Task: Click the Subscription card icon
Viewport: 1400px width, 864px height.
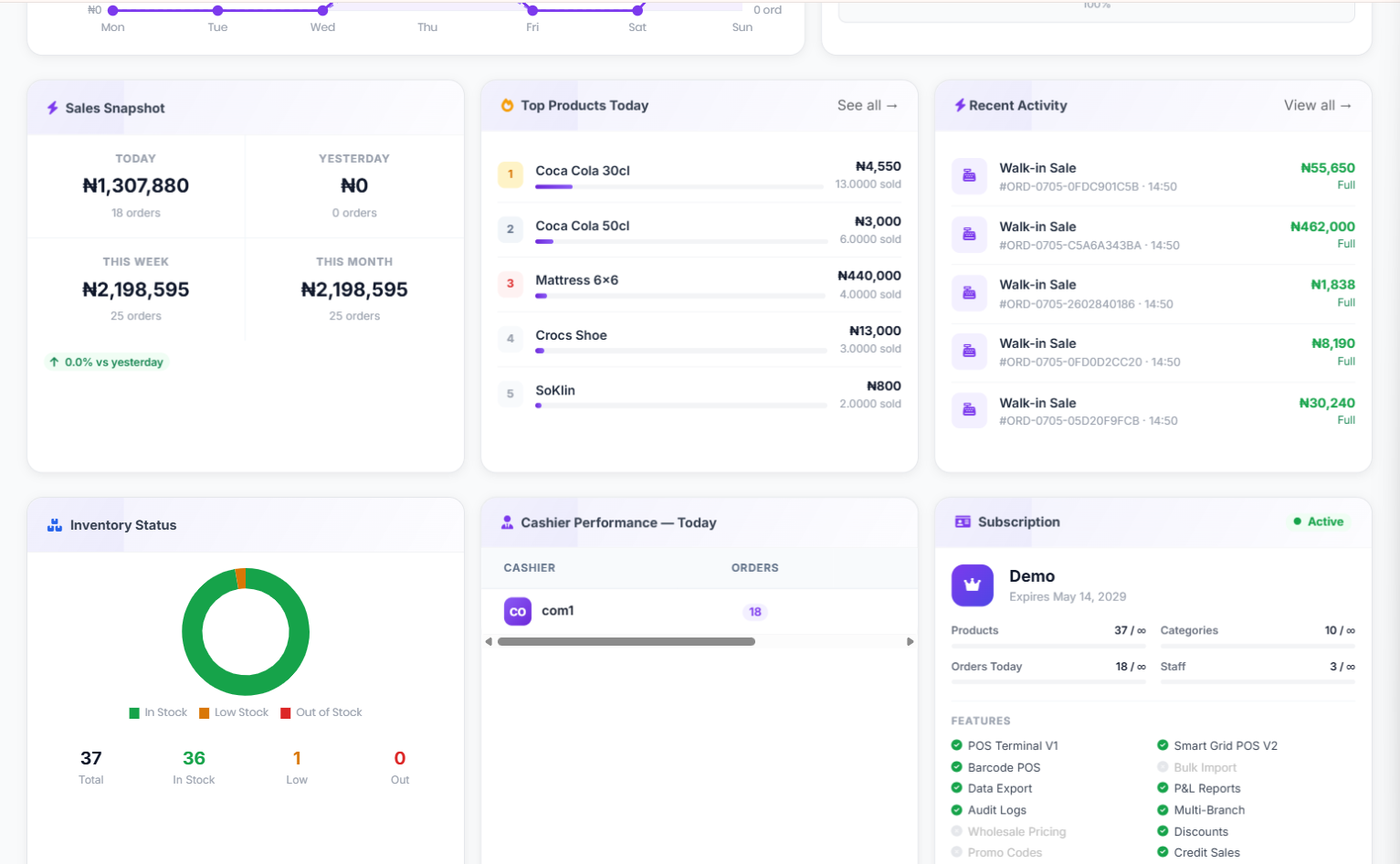Action: click(x=963, y=522)
